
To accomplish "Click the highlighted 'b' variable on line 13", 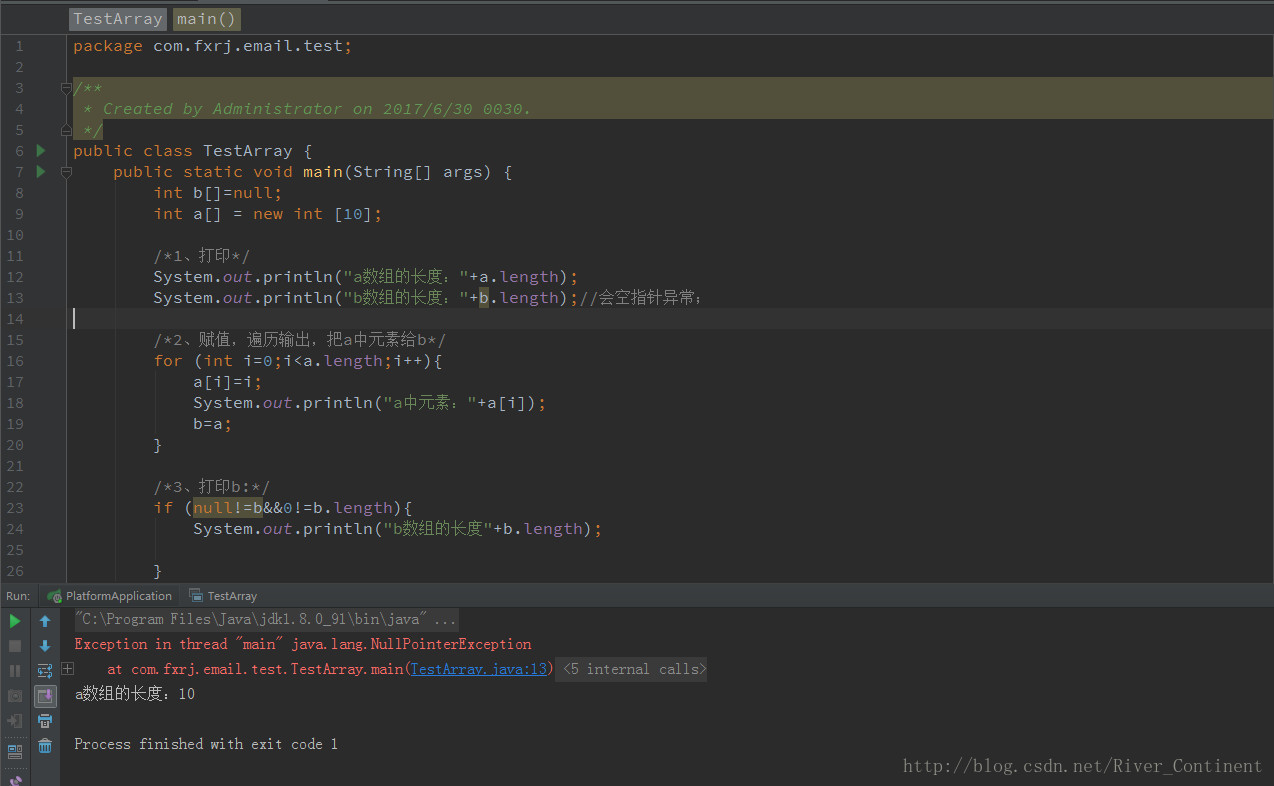I will (x=484, y=298).
